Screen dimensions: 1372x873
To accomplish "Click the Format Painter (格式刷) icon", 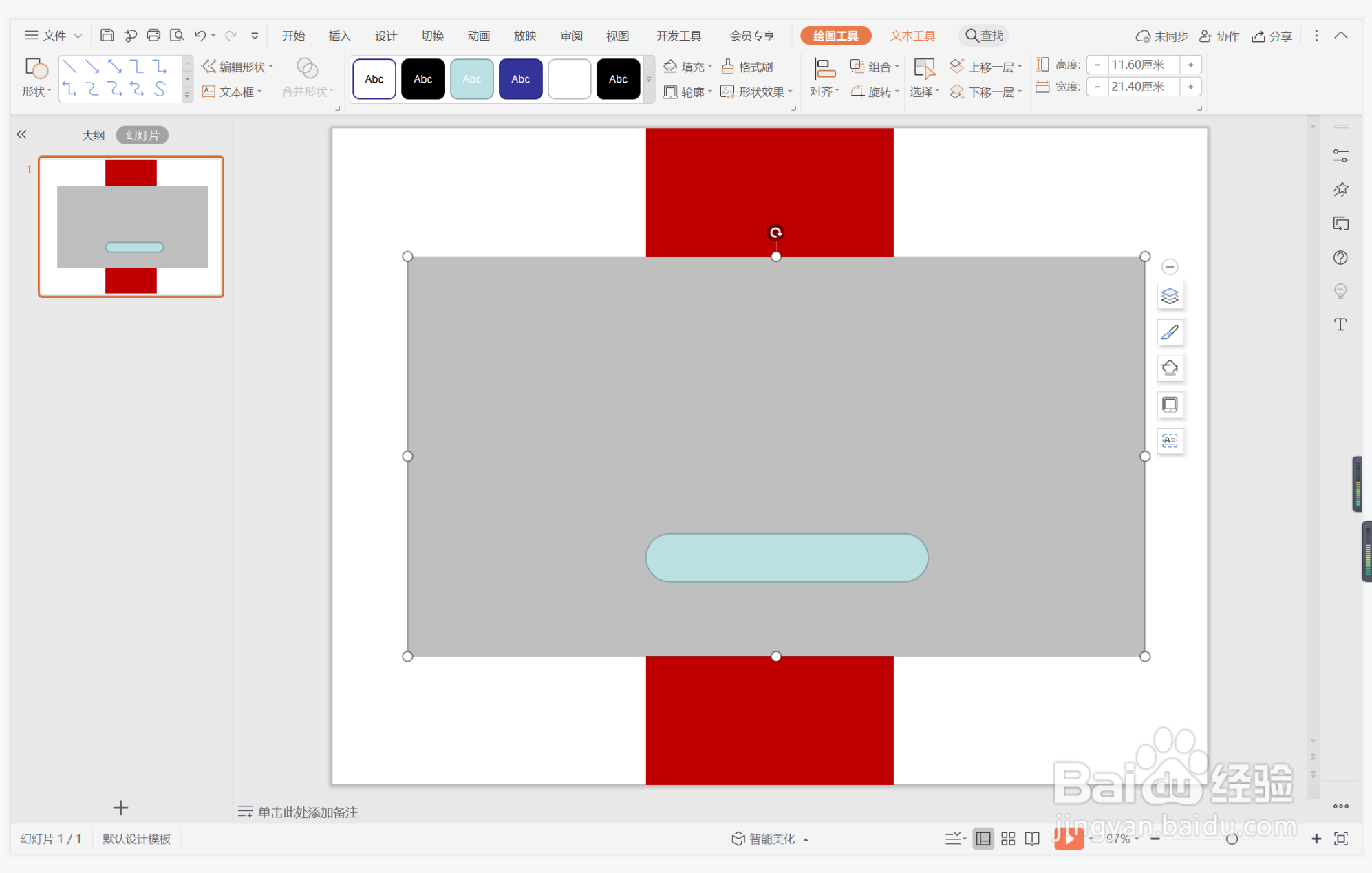I will (747, 67).
